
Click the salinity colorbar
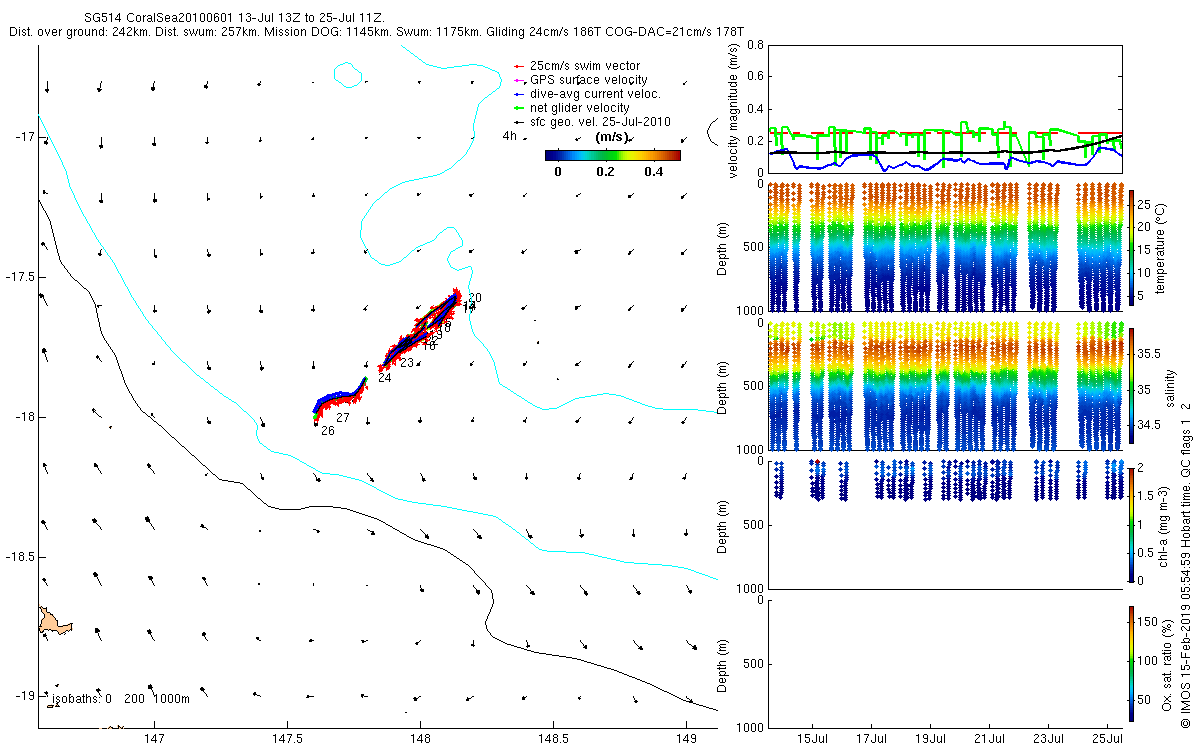point(1132,385)
